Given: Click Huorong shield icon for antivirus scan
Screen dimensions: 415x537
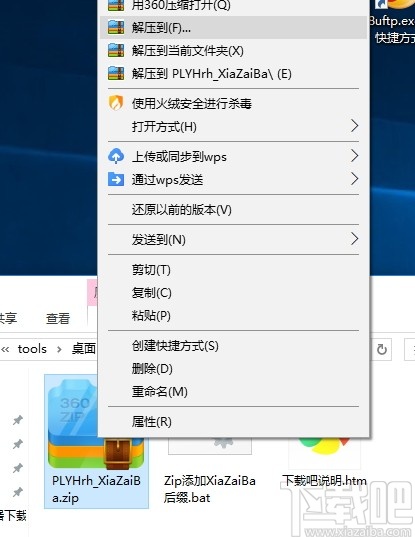Looking at the screenshot, I should tap(116, 102).
